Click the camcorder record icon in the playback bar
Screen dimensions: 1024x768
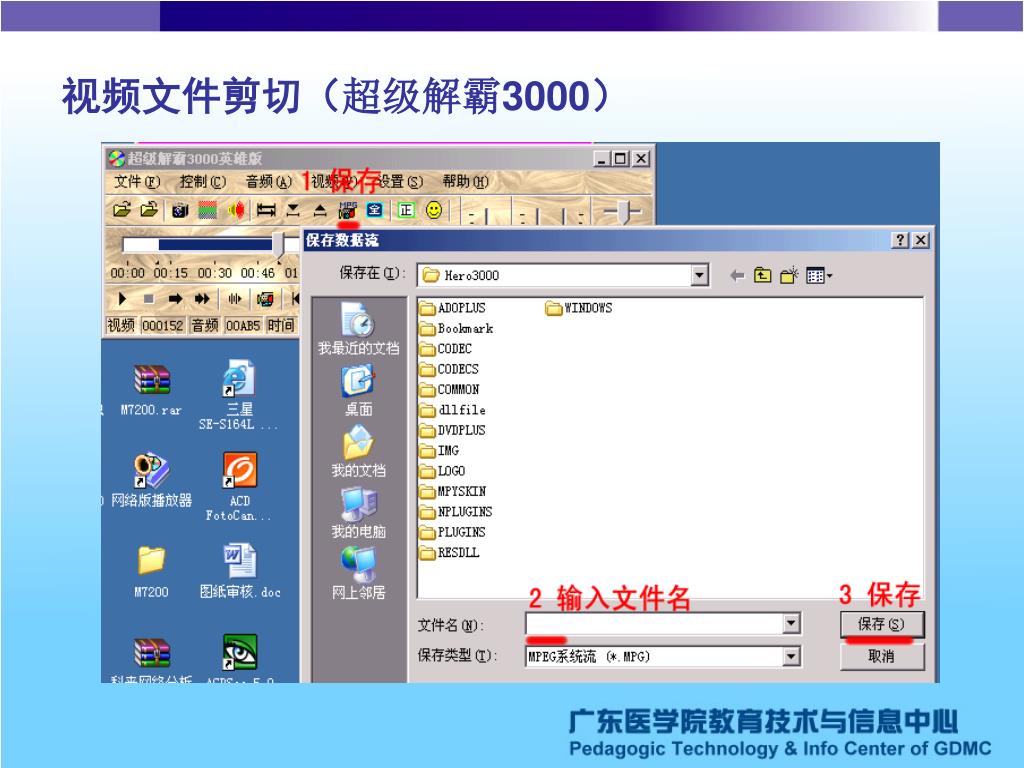[x=264, y=299]
